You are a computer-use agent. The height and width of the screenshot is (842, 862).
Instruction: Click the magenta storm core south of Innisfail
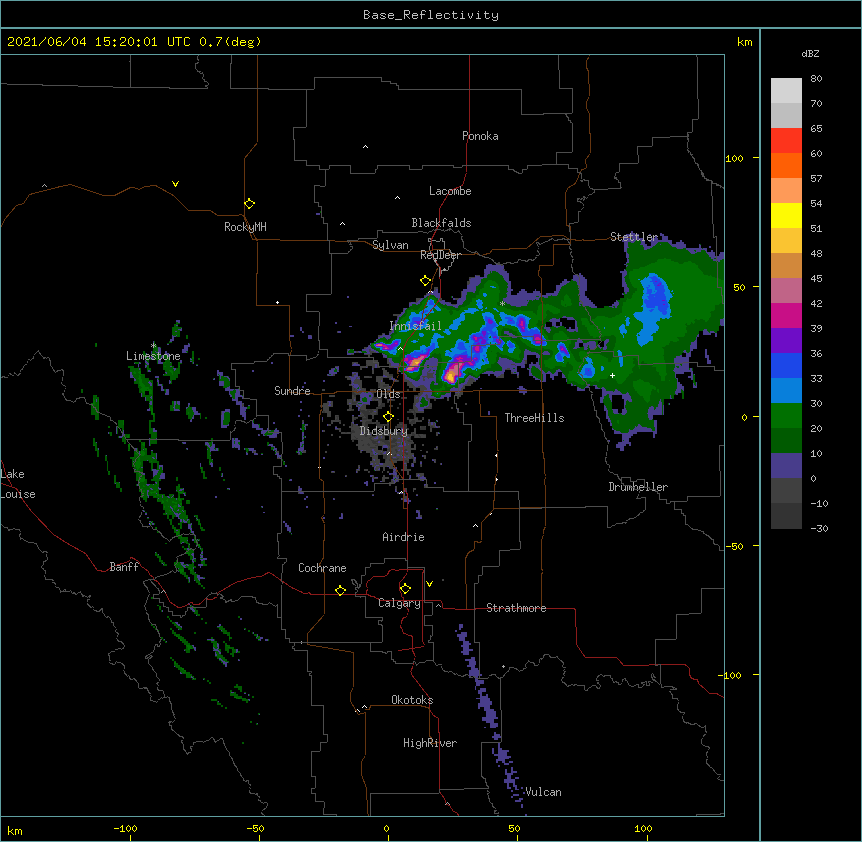pos(416,362)
